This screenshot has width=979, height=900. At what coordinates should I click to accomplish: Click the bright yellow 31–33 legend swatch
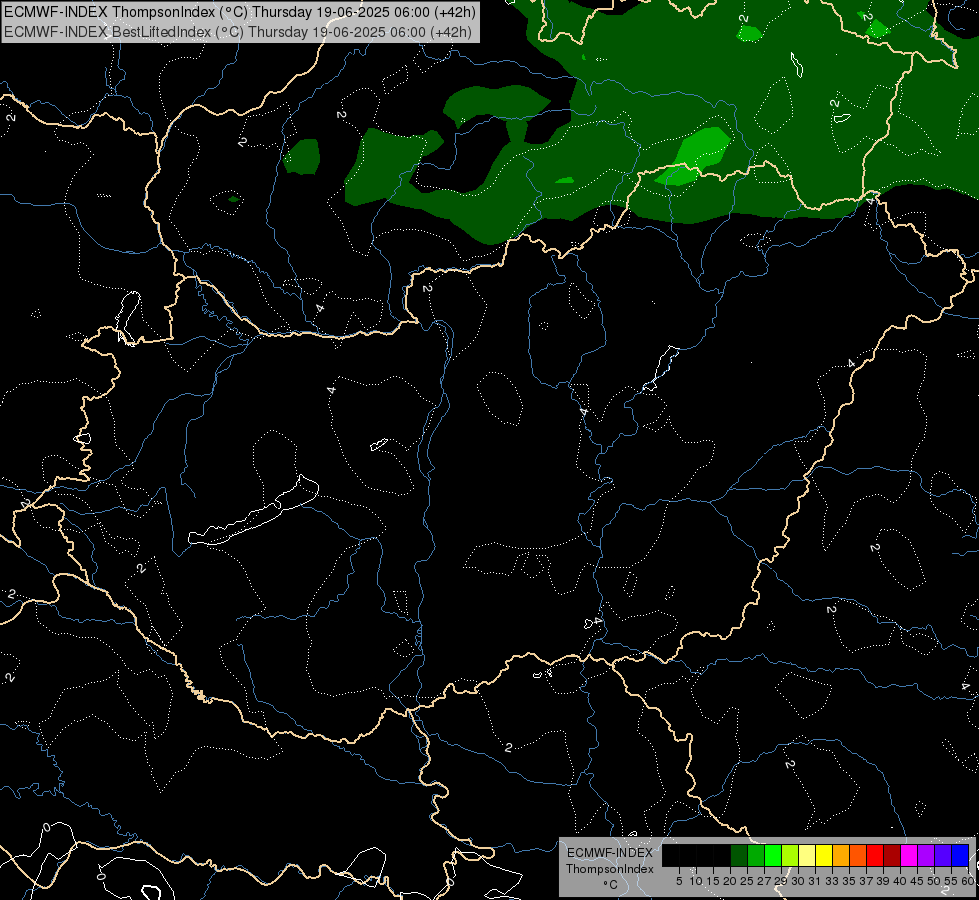pyautogui.click(x=824, y=855)
